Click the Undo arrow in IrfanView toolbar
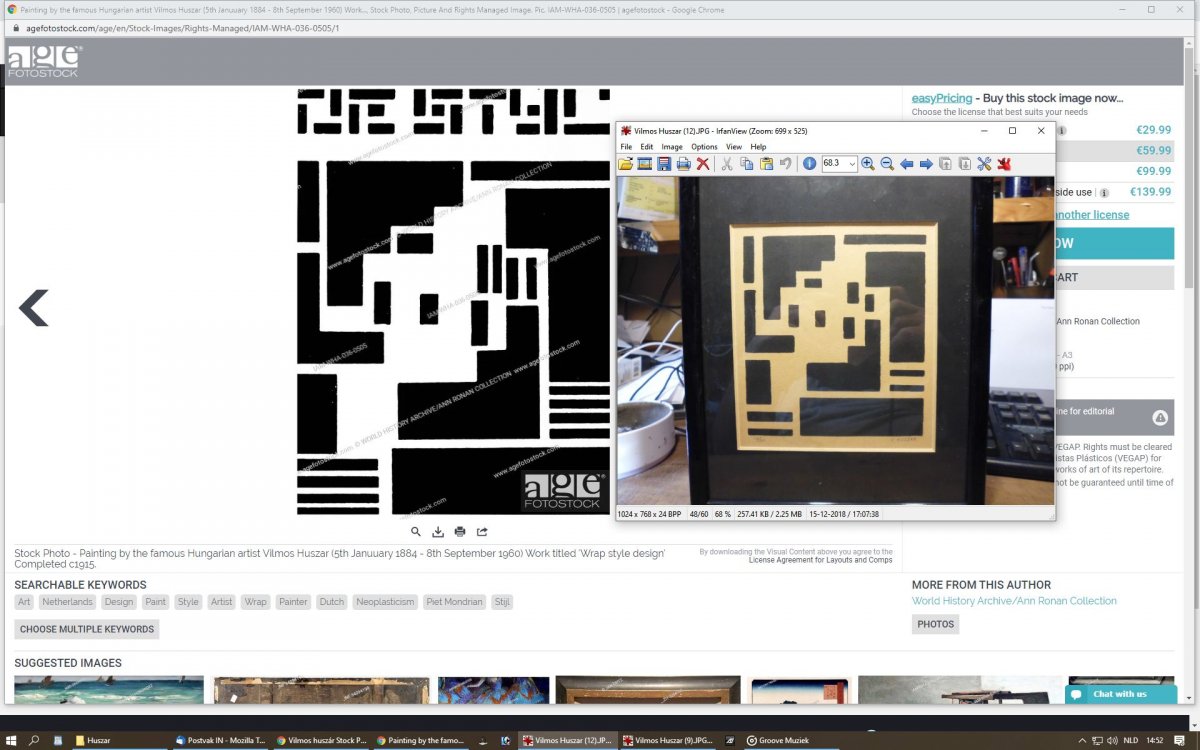 [x=785, y=164]
